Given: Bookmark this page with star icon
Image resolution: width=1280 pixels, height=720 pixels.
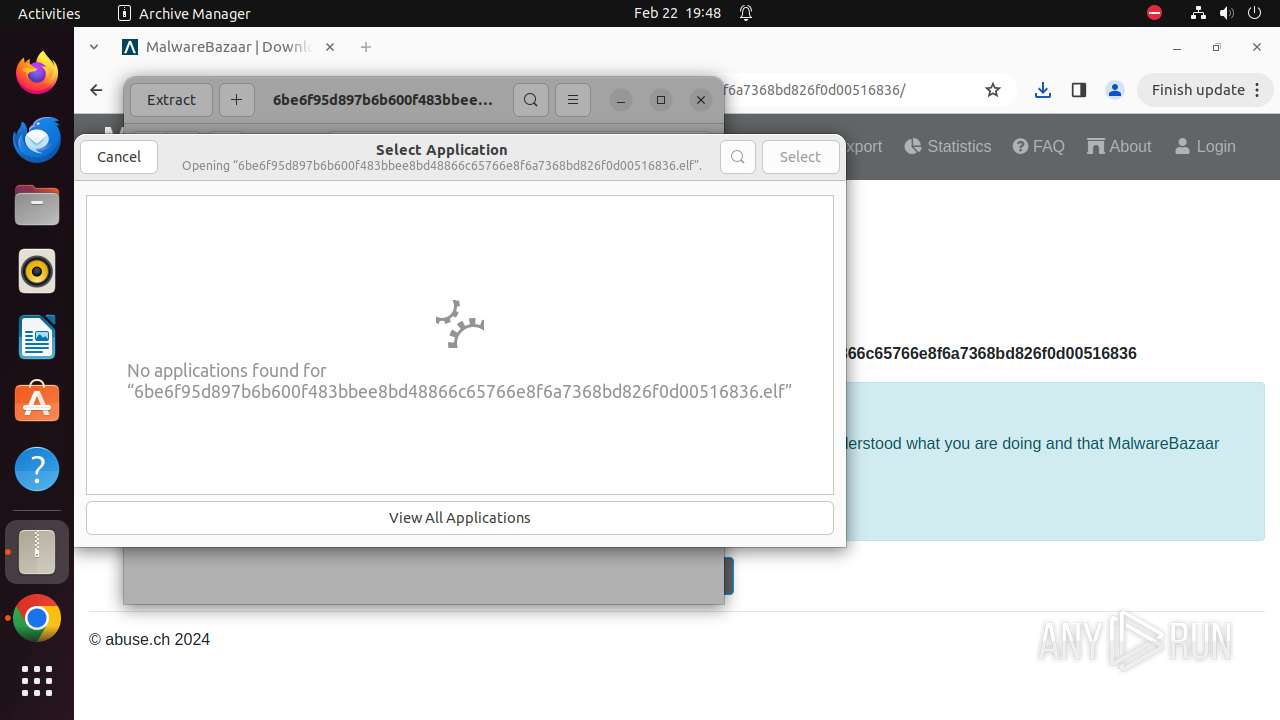Looking at the screenshot, I should pos(993,90).
